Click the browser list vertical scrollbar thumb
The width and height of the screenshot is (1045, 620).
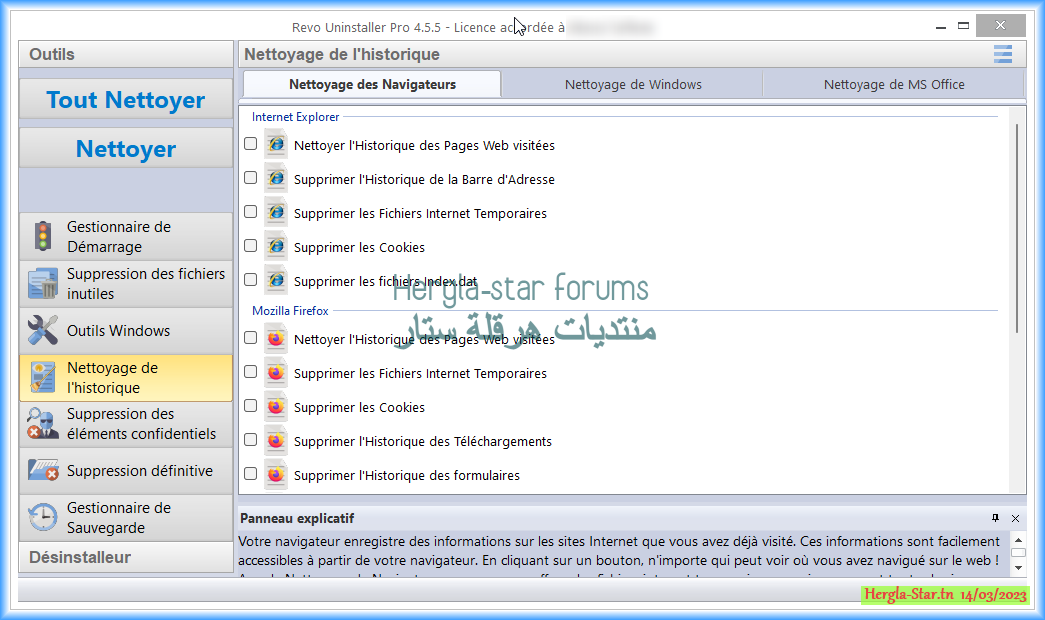[x=1017, y=228]
